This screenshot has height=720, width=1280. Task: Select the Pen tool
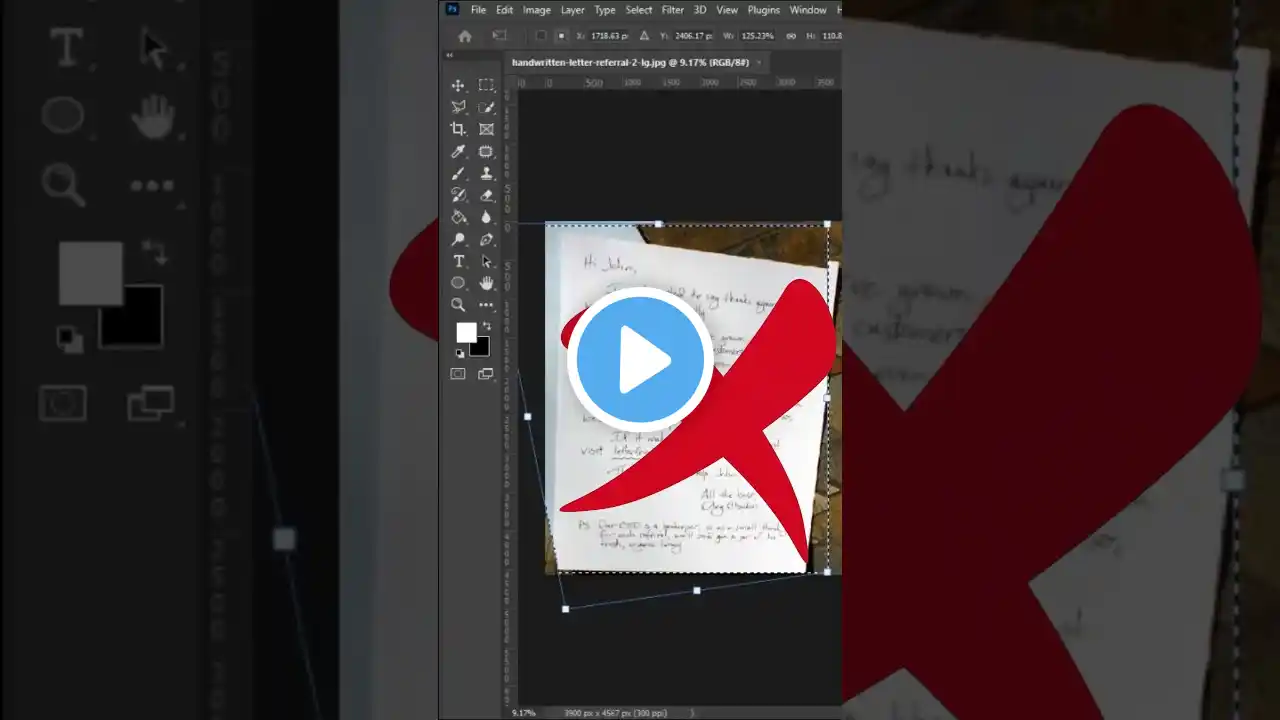486,239
